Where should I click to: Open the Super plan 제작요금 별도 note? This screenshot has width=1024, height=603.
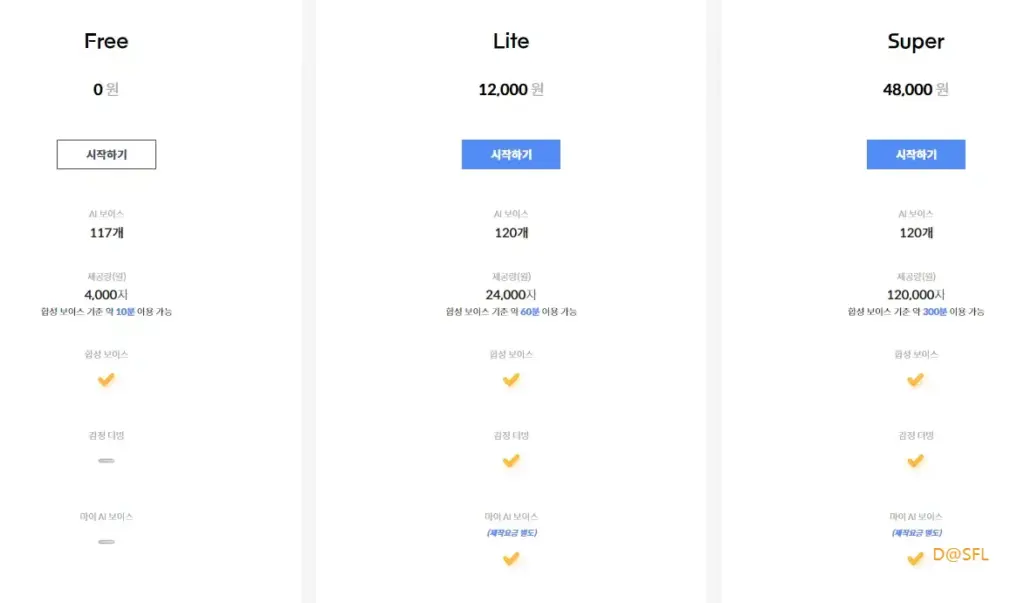[916, 533]
